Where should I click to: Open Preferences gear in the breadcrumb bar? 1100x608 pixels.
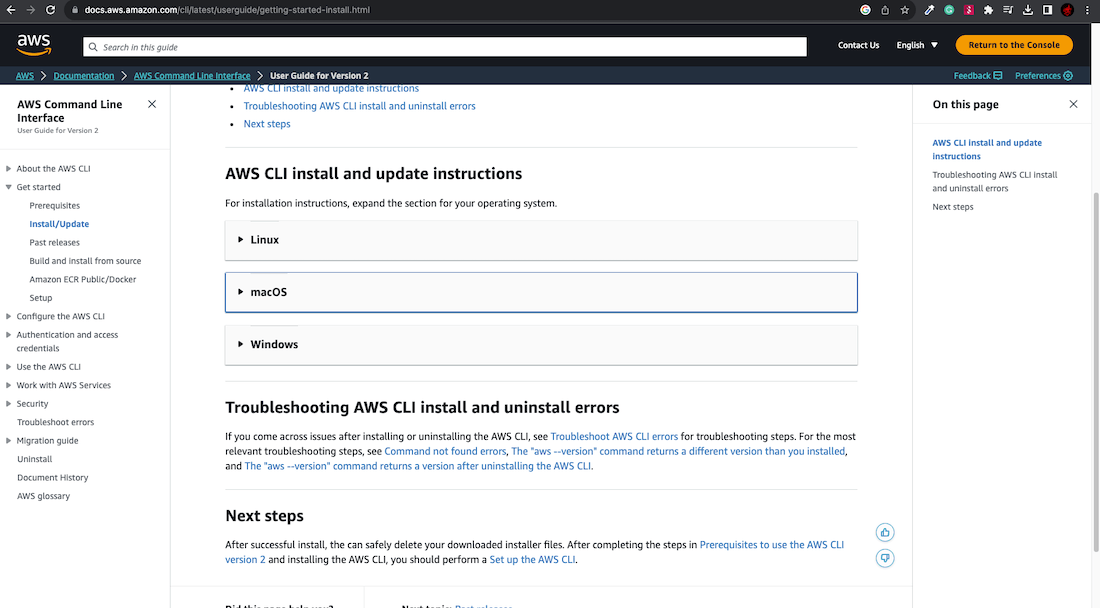[x=1043, y=76]
